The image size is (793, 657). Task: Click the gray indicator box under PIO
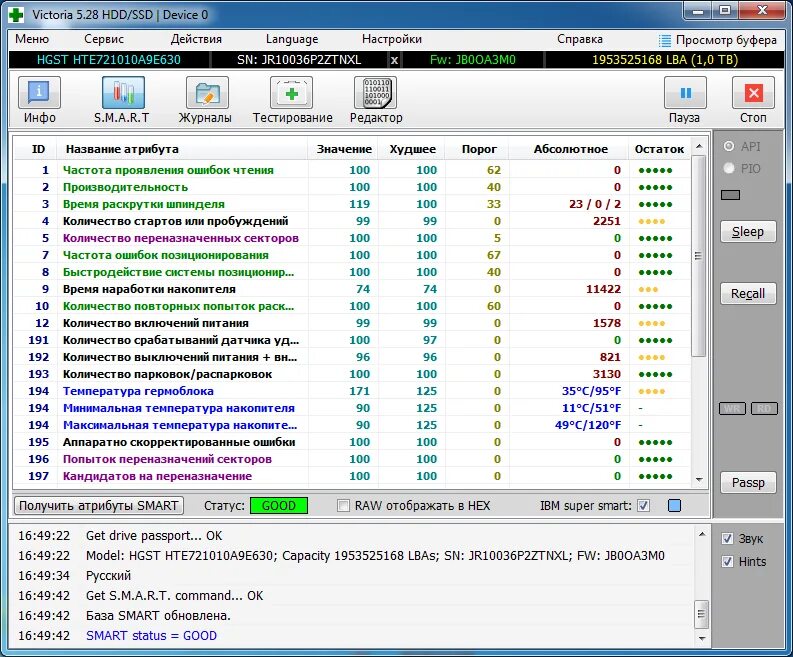730,195
